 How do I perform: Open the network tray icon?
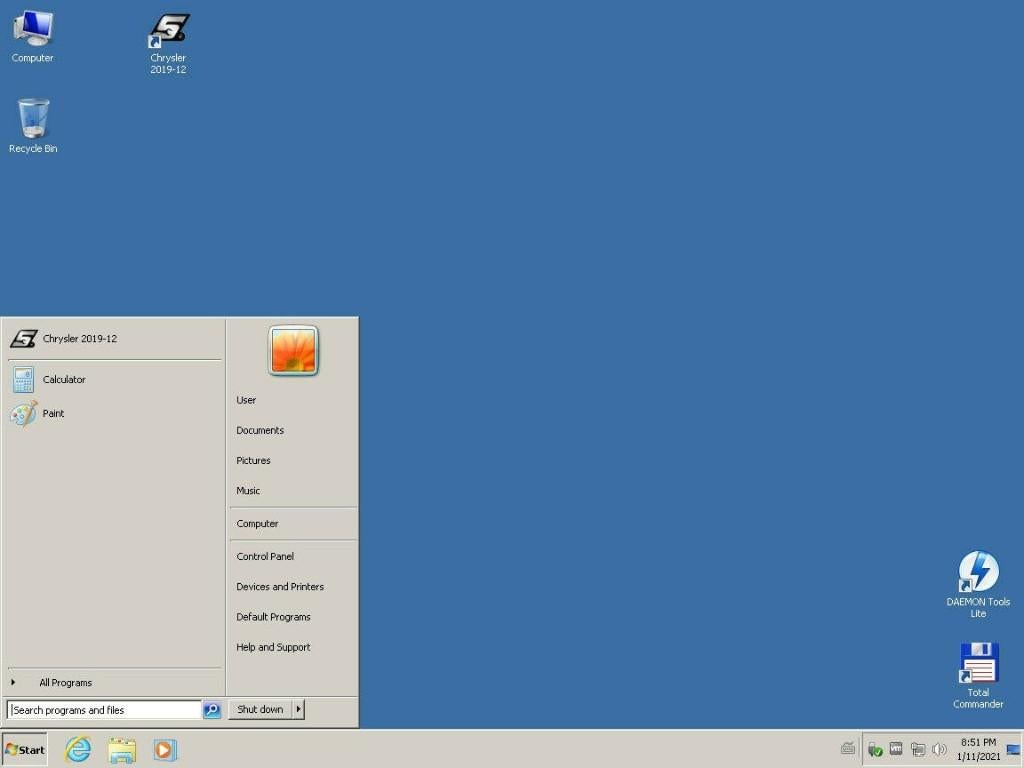pos(917,749)
